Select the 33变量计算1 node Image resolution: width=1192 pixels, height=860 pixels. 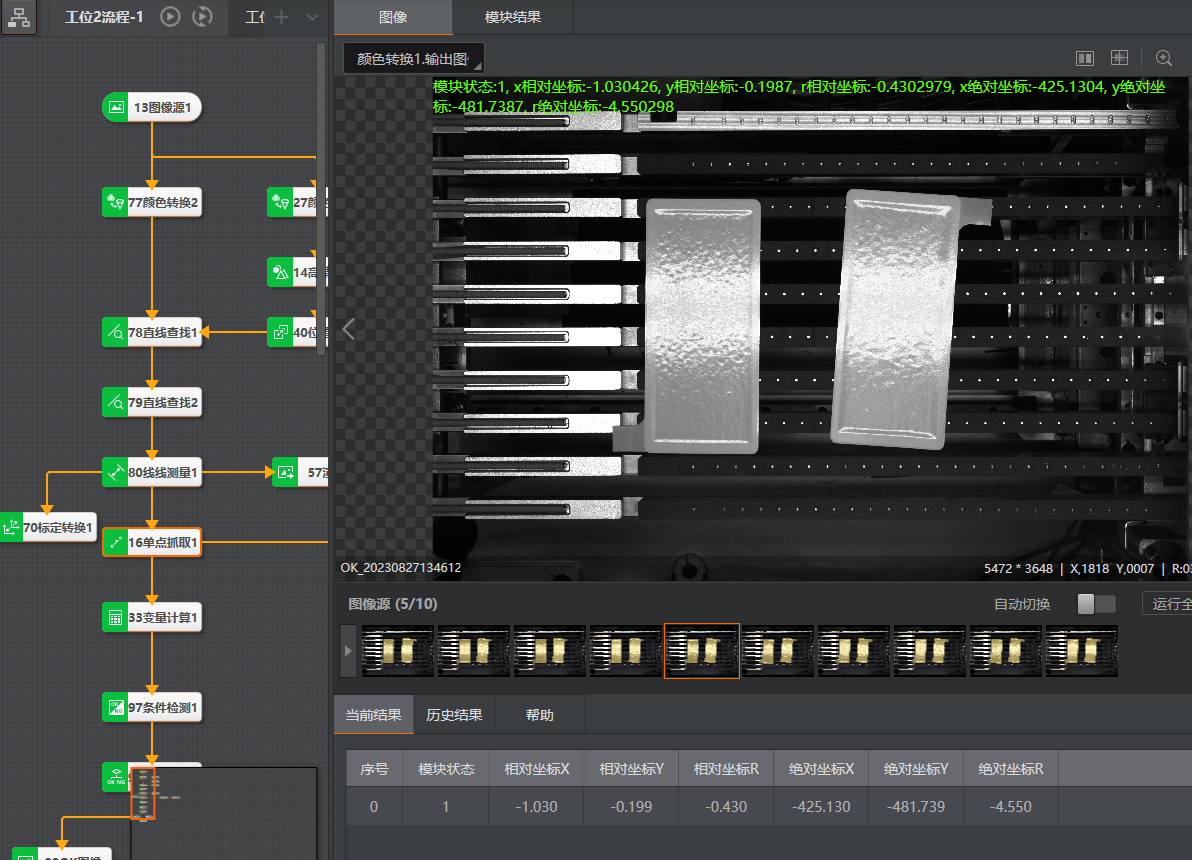coord(152,617)
